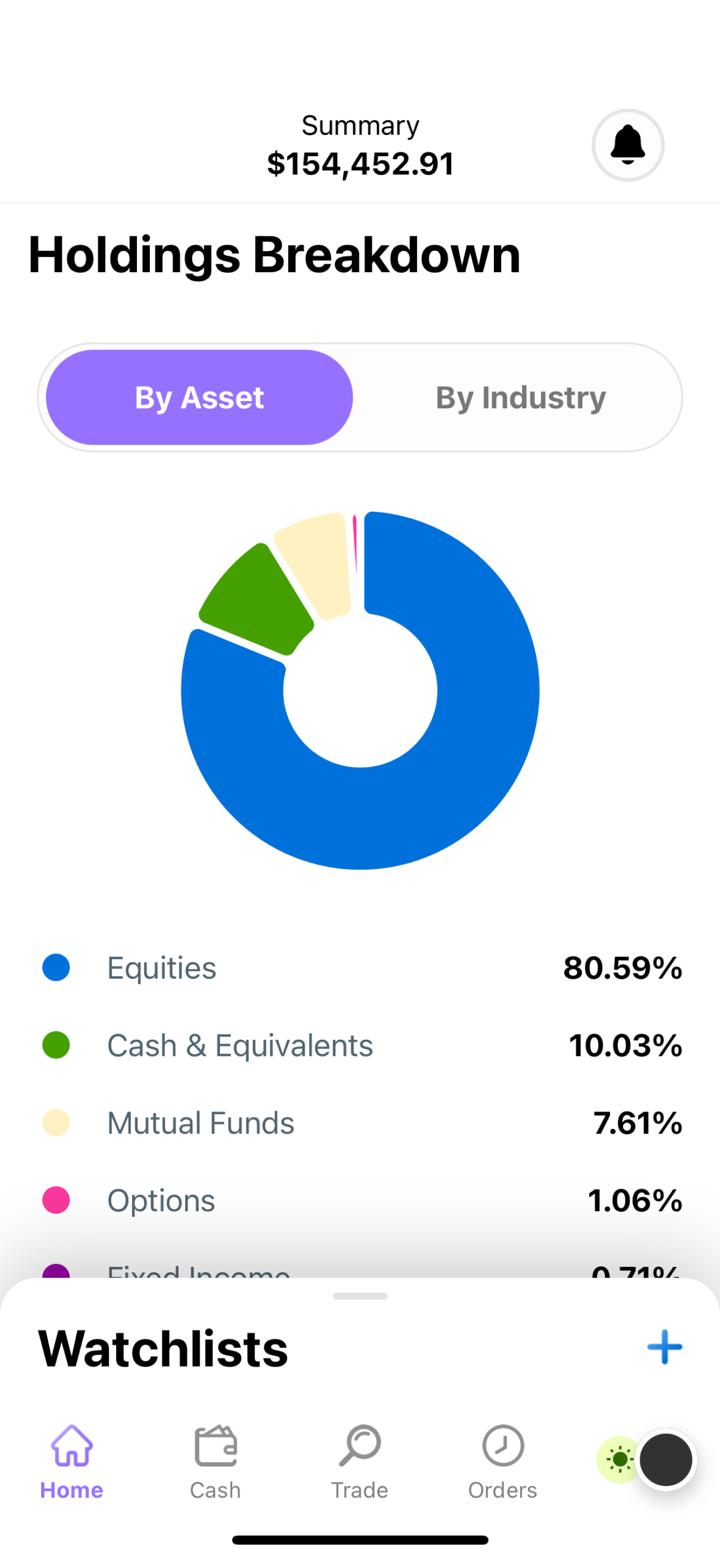Tap the Cash & Equivalents legend entry

240,1046
